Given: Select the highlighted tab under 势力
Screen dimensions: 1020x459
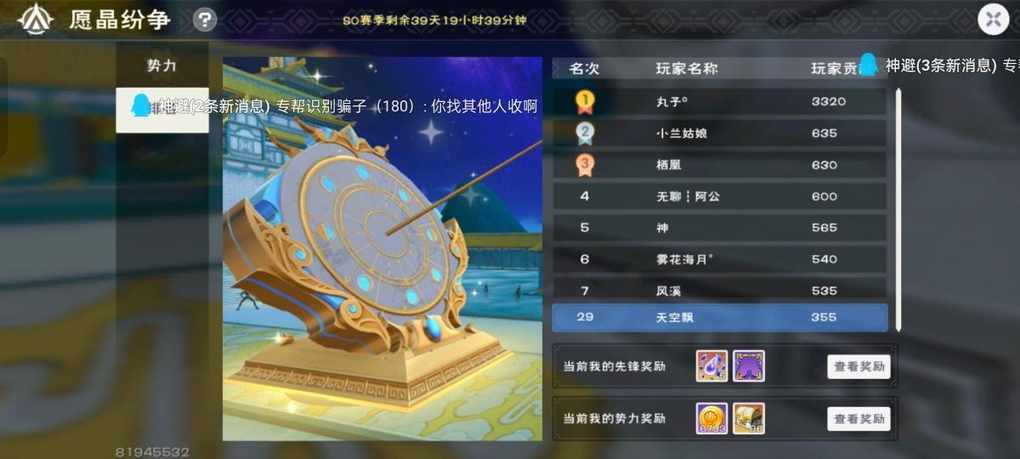Looking at the screenshot, I should [162, 111].
